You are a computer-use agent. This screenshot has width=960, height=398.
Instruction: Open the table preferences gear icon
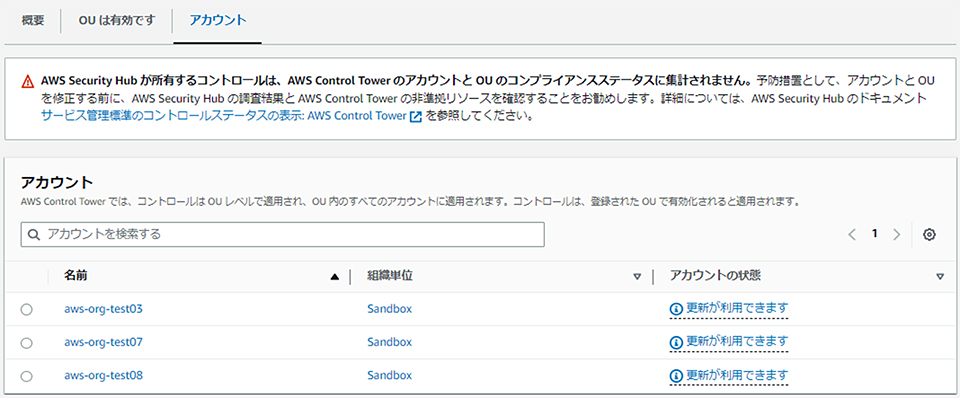[x=929, y=235]
